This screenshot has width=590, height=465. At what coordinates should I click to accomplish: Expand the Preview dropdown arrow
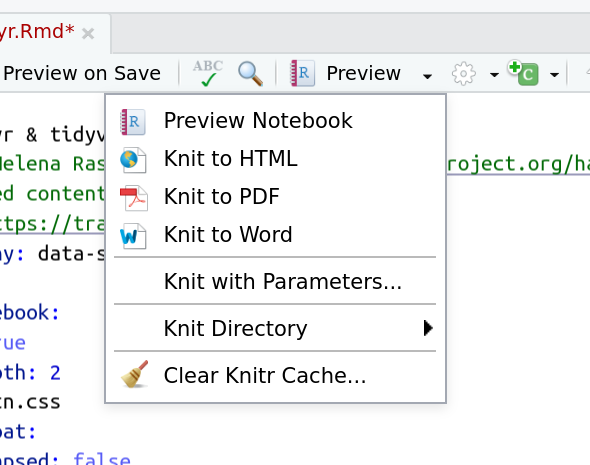[x=427, y=76]
